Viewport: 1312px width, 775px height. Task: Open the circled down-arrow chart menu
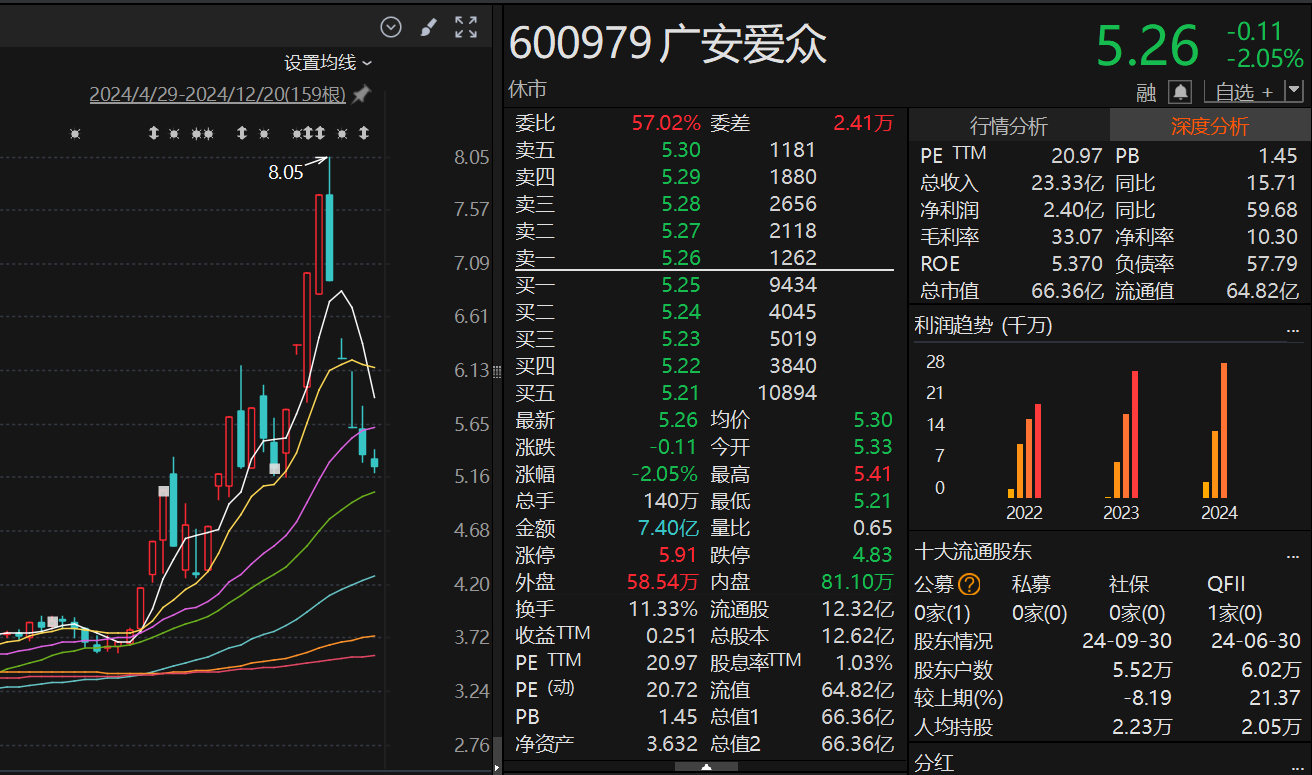point(391,27)
